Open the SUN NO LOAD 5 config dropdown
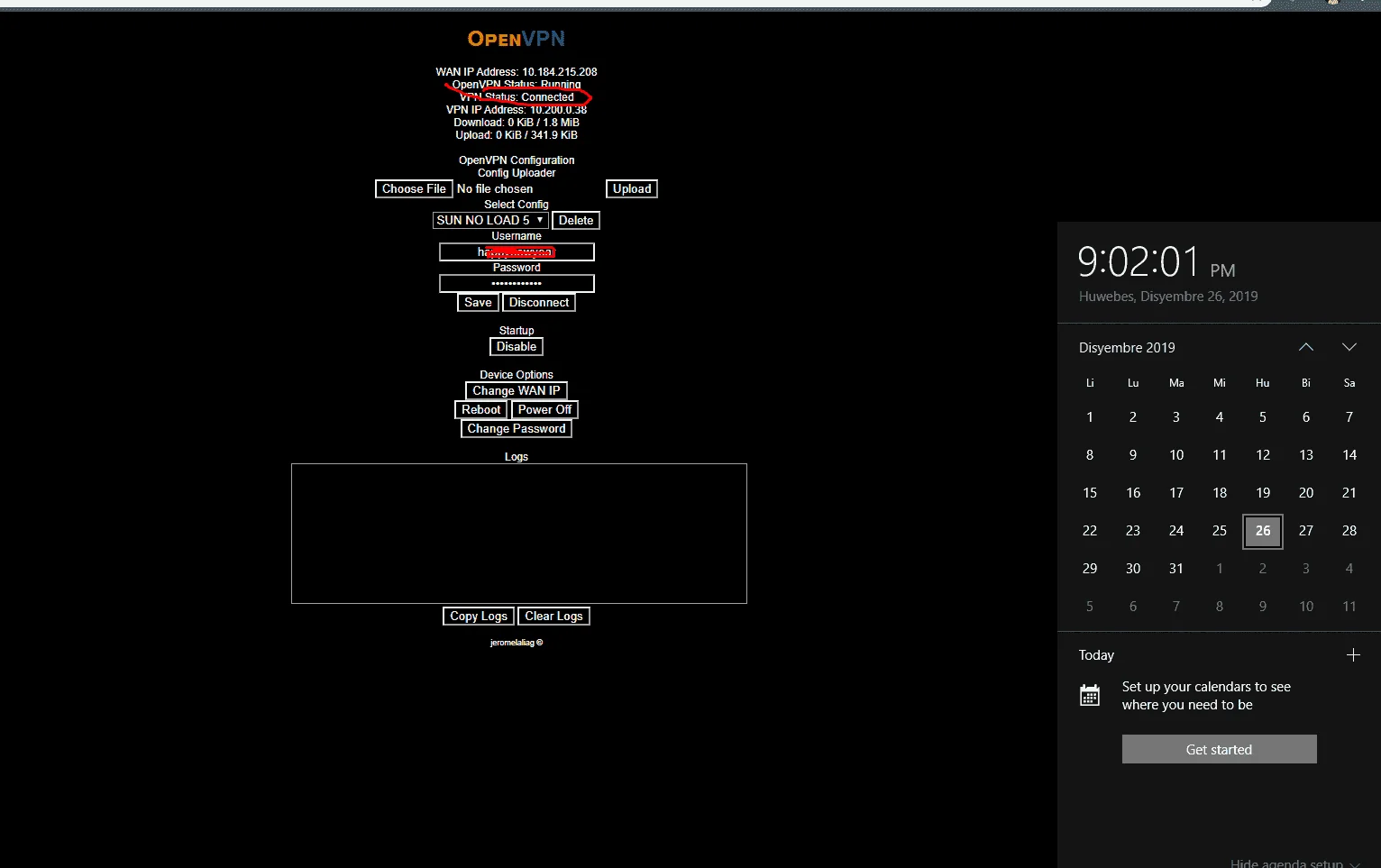 click(490, 220)
